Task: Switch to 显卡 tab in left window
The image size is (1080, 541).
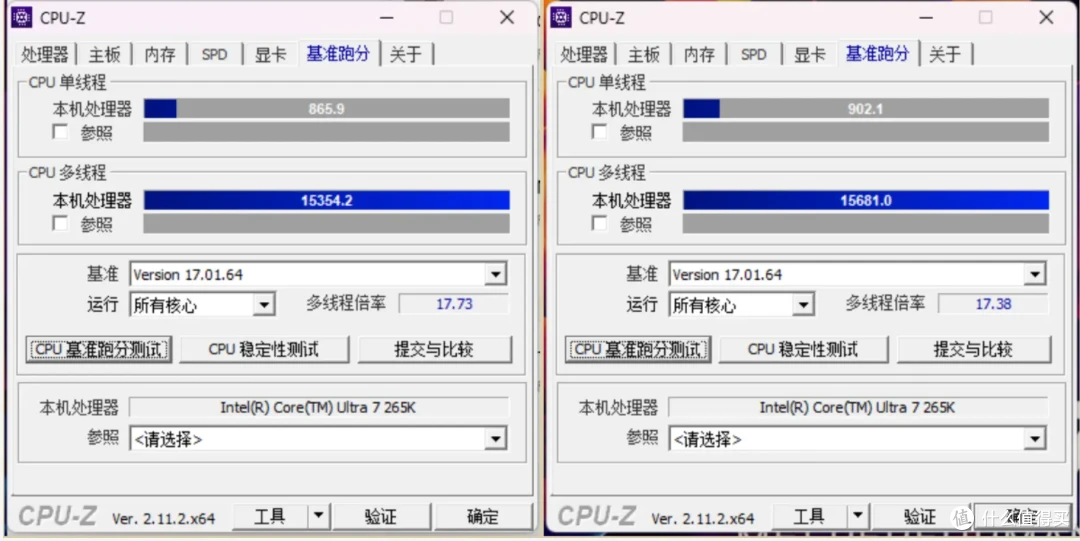Action: [270, 54]
